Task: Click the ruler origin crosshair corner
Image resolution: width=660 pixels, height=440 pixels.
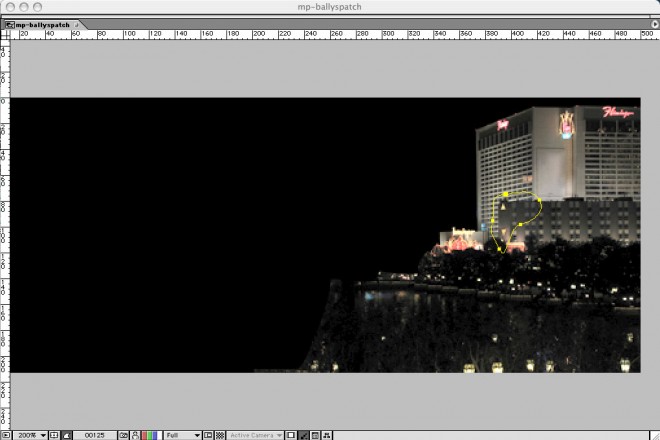Action: click(x=8, y=34)
